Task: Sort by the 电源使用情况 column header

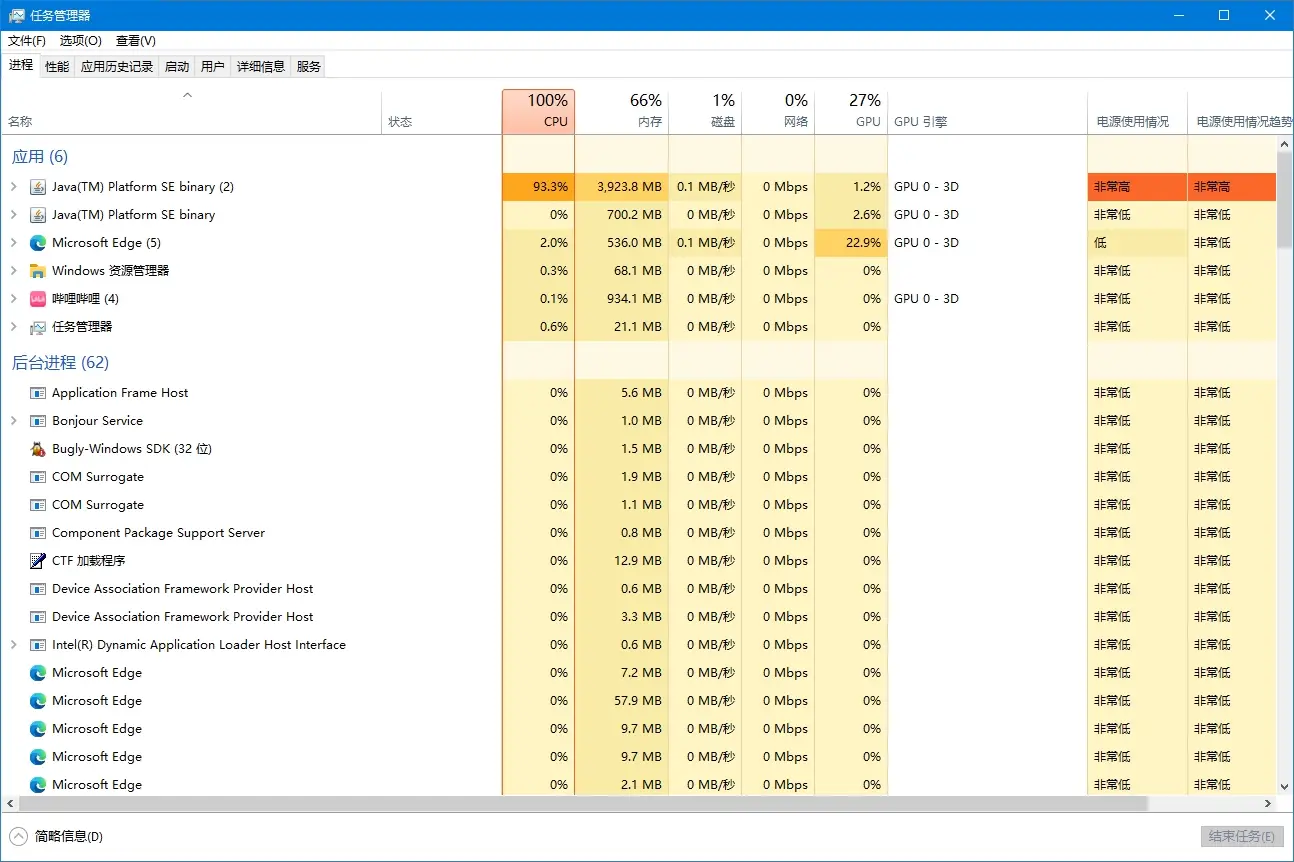Action: (x=1137, y=111)
